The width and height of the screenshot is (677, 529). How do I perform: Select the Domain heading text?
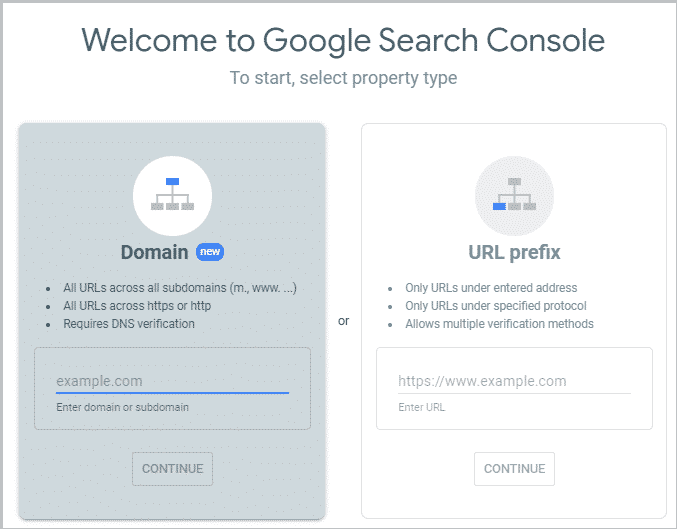[155, 252]
